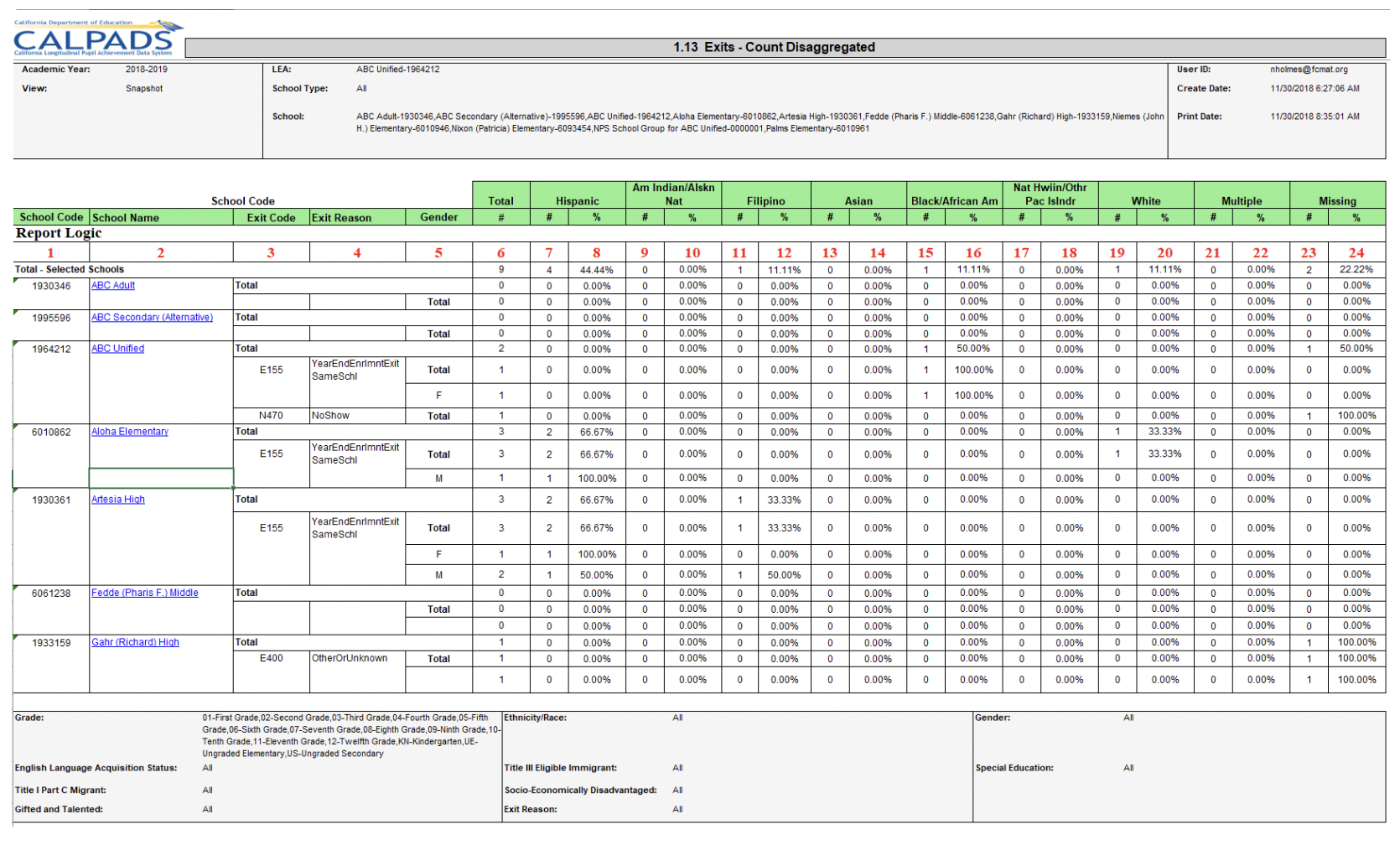Select the 22.22% Missing total cell

pos(1356,270)
